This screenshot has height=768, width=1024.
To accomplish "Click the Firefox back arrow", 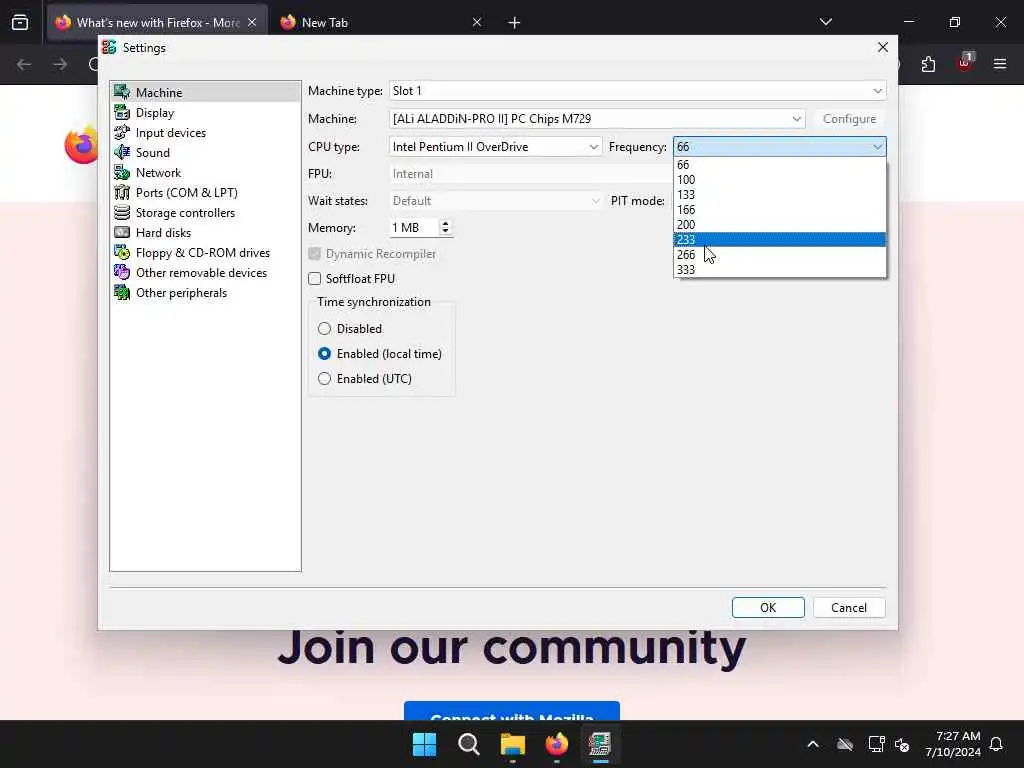I will [24, 64].
